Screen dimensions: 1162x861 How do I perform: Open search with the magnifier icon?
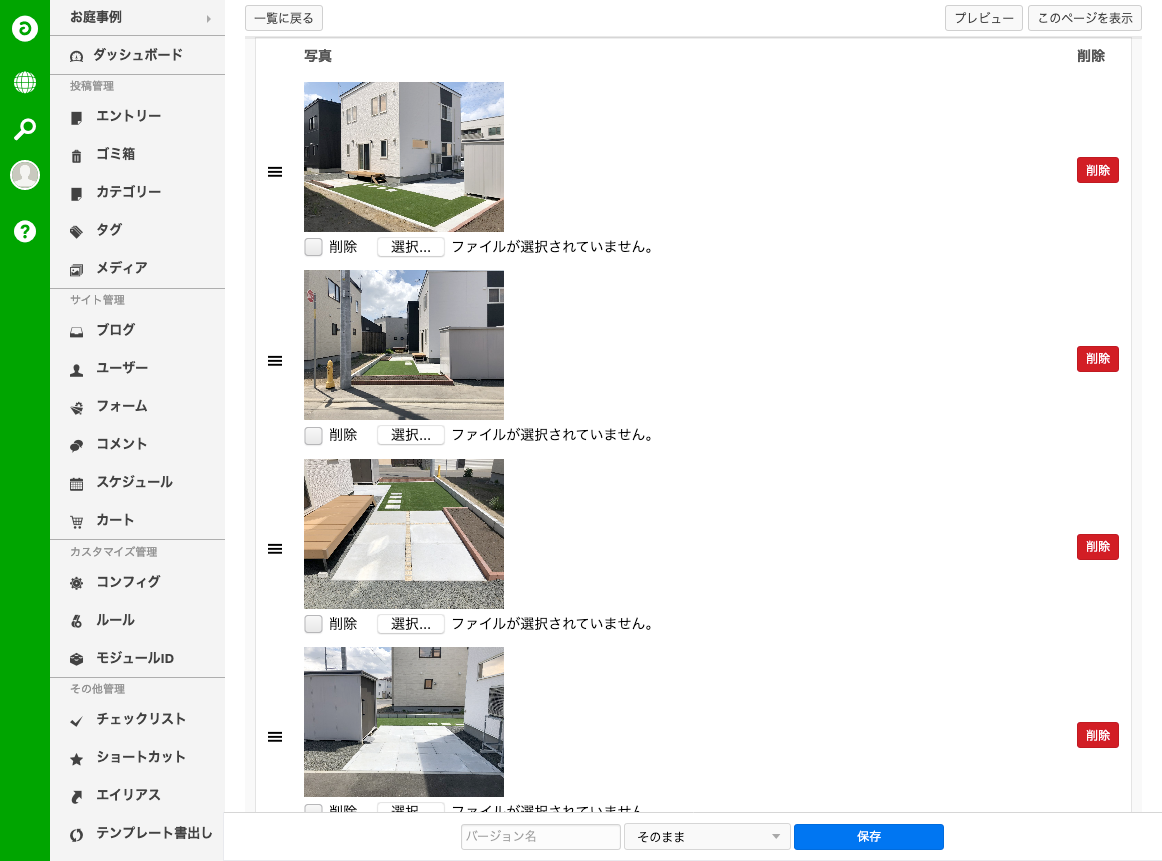[x=25, y=129]
